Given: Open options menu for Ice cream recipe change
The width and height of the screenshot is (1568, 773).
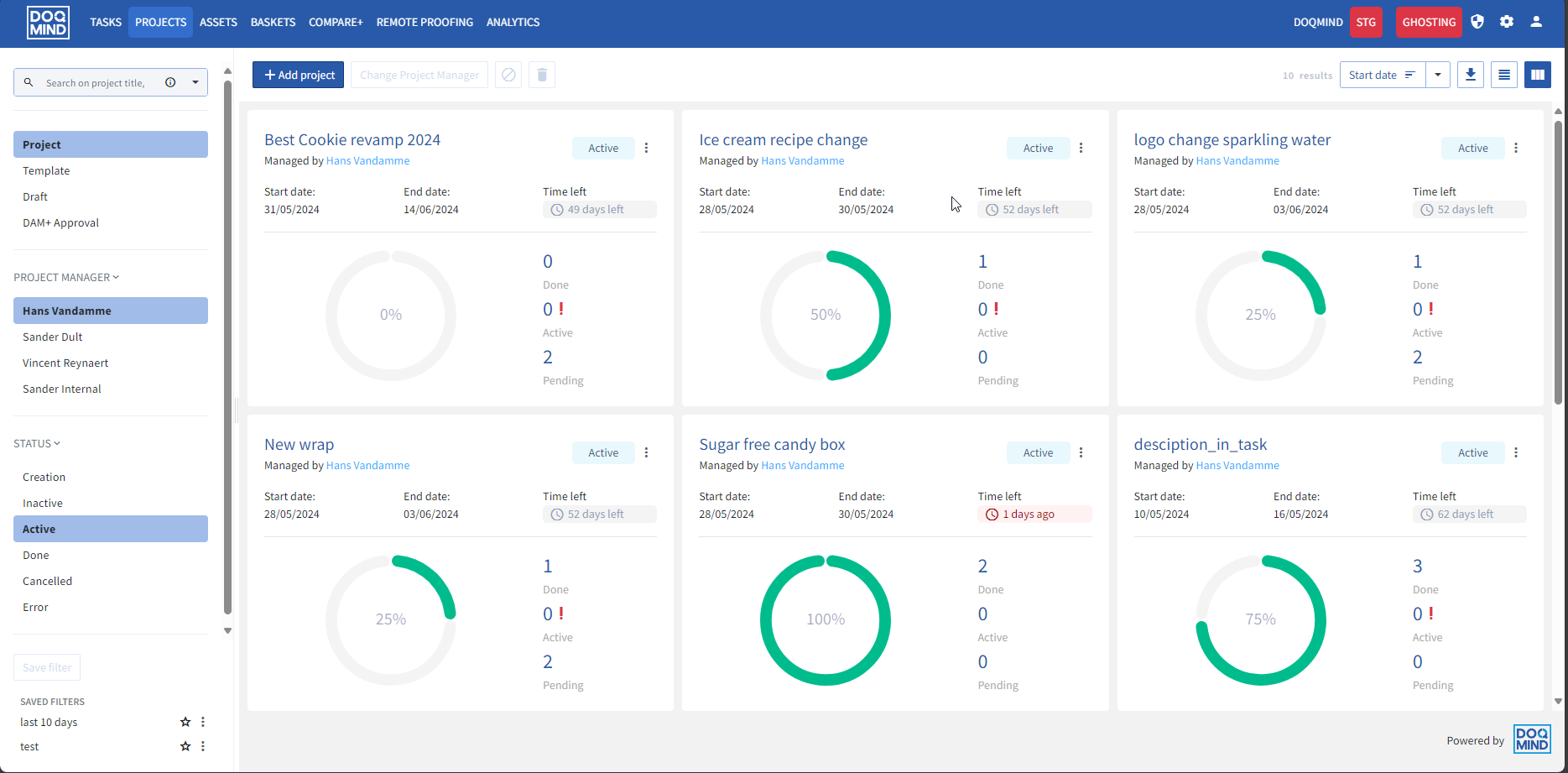Looking at the screenshot, I should point(1081,148).
